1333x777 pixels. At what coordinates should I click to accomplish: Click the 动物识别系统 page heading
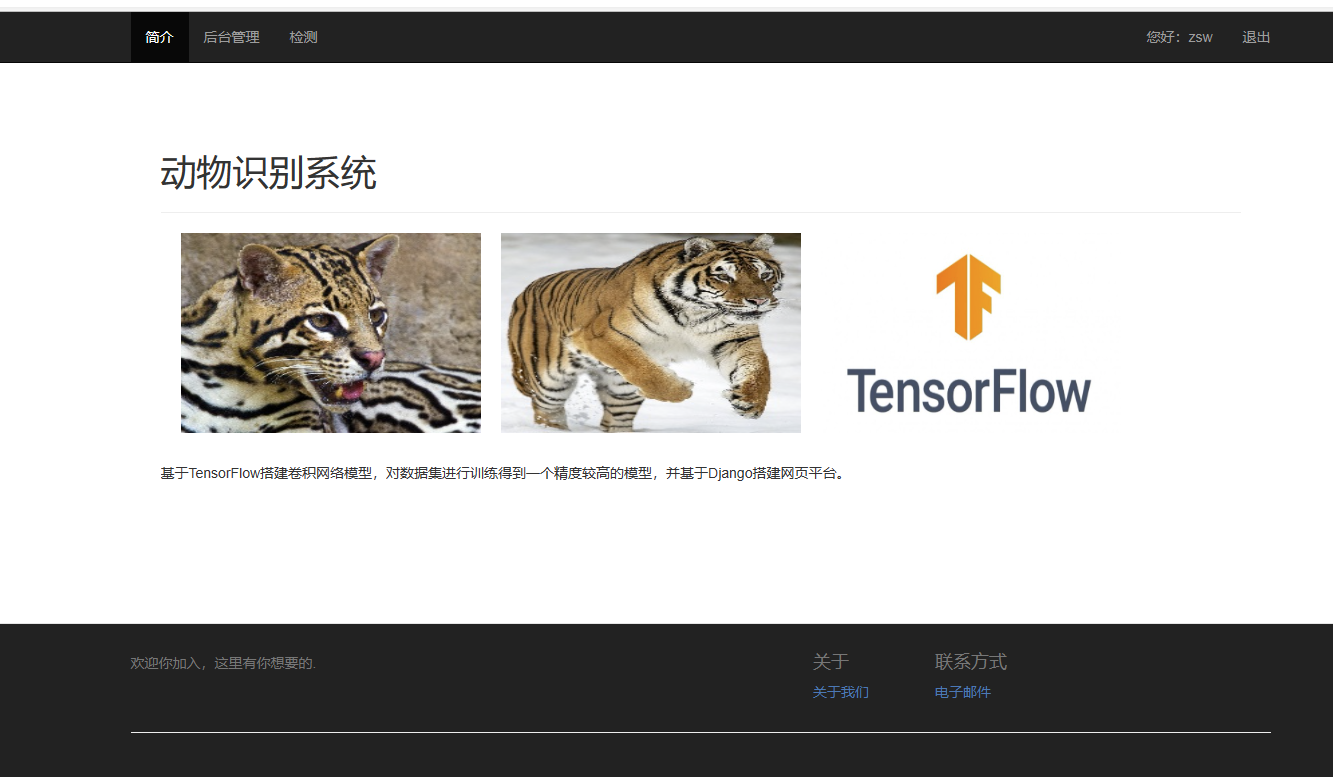click(x=268, y=174)
